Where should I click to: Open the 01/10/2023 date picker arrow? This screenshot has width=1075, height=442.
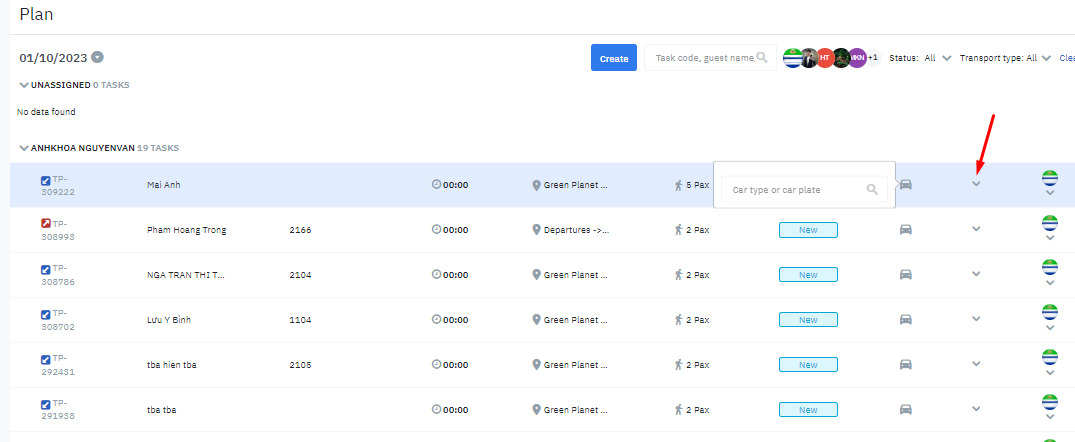pos(98,58)
